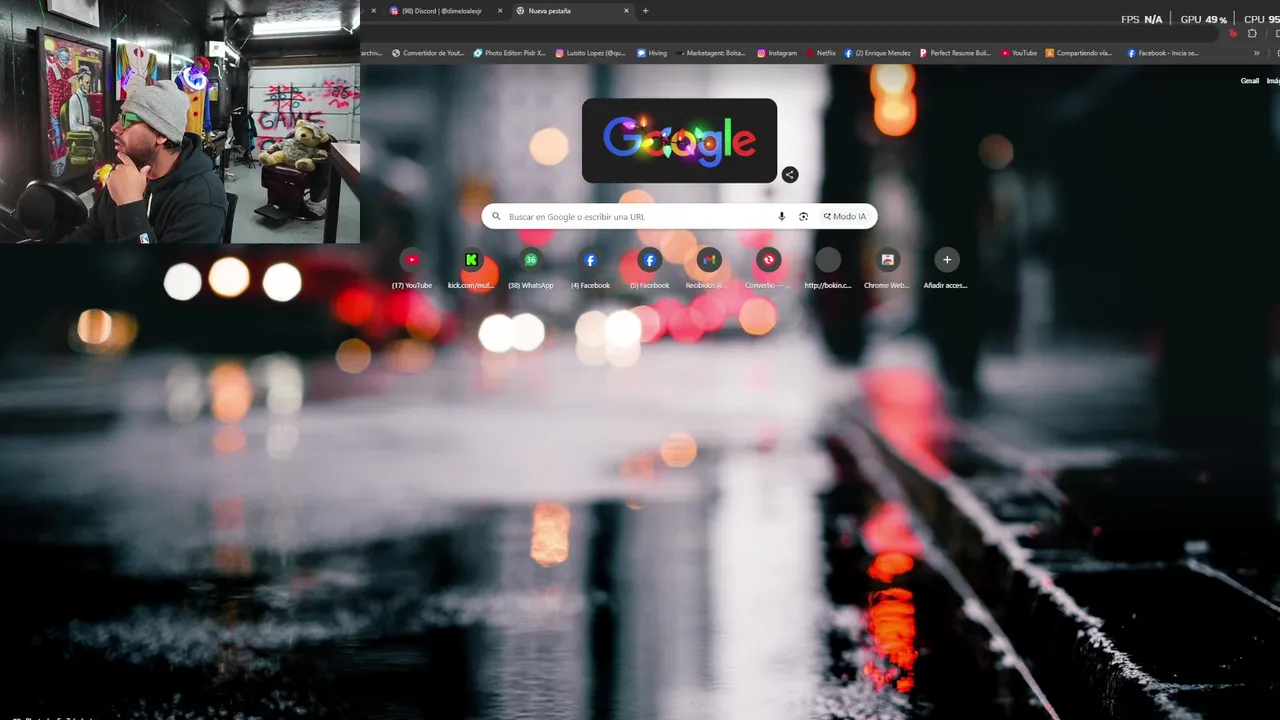The image size is (1280, 720).
Task: Open the Marketagent bookmark
Action: (x=710, y=53)
